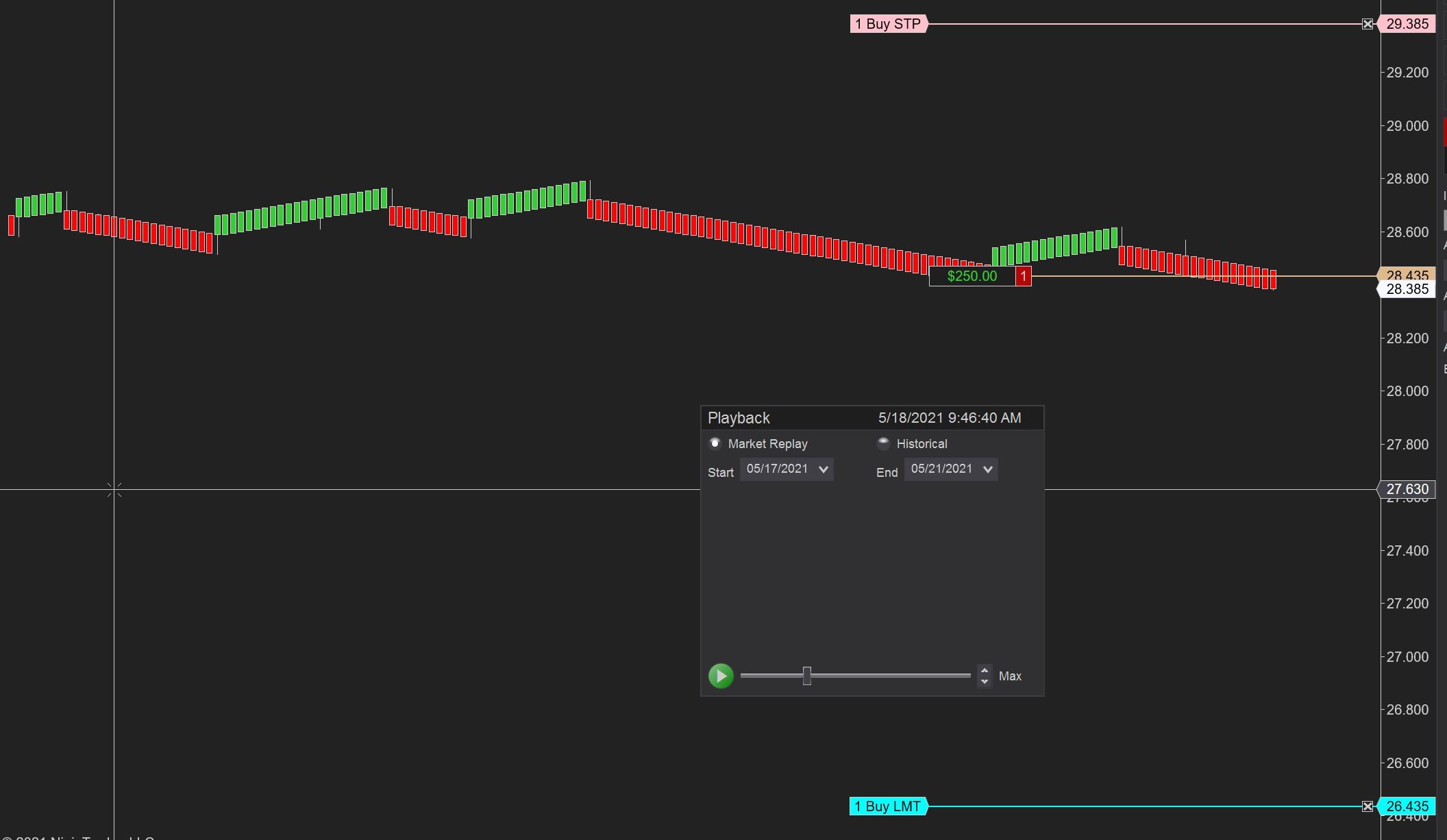Viewport: 1447px width, 840px height.
Task: Increase playback speed with up stepper arrow
Action: pyautogui.click(x=985, y=671)
